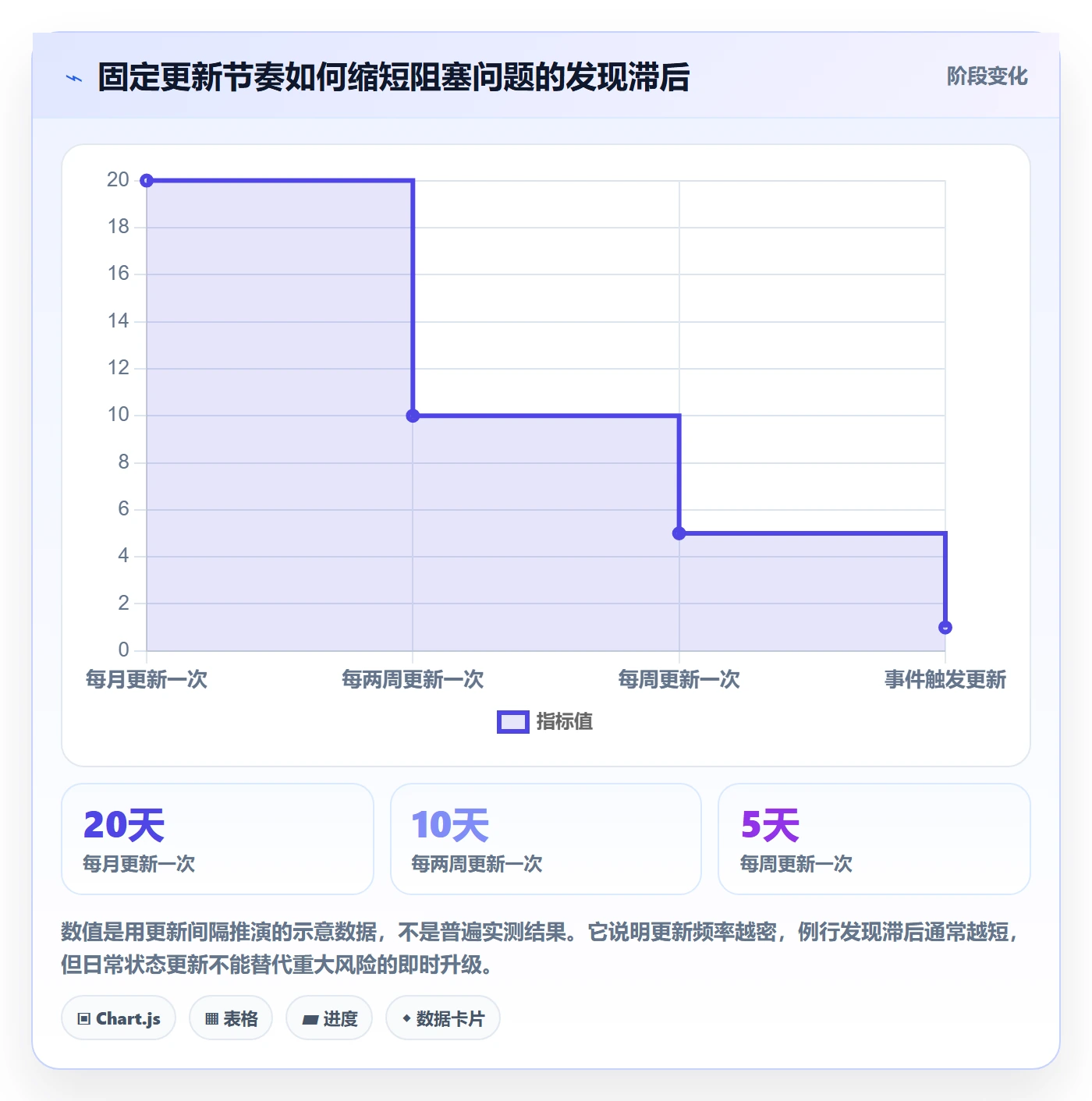Click the square icon in Chart.js chip
Viewport: 1092px width, 1101px height.
coord(84,1019)
